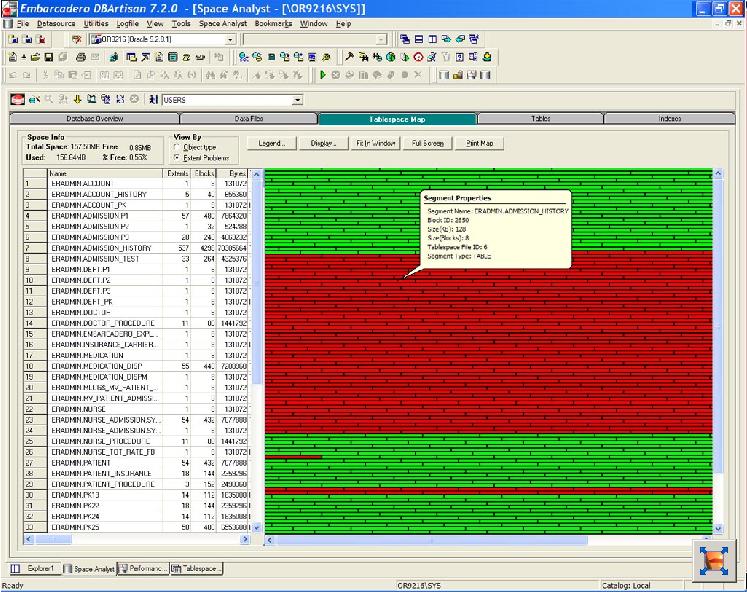Click the Blocks column header
747x592 pixels.
203,173
